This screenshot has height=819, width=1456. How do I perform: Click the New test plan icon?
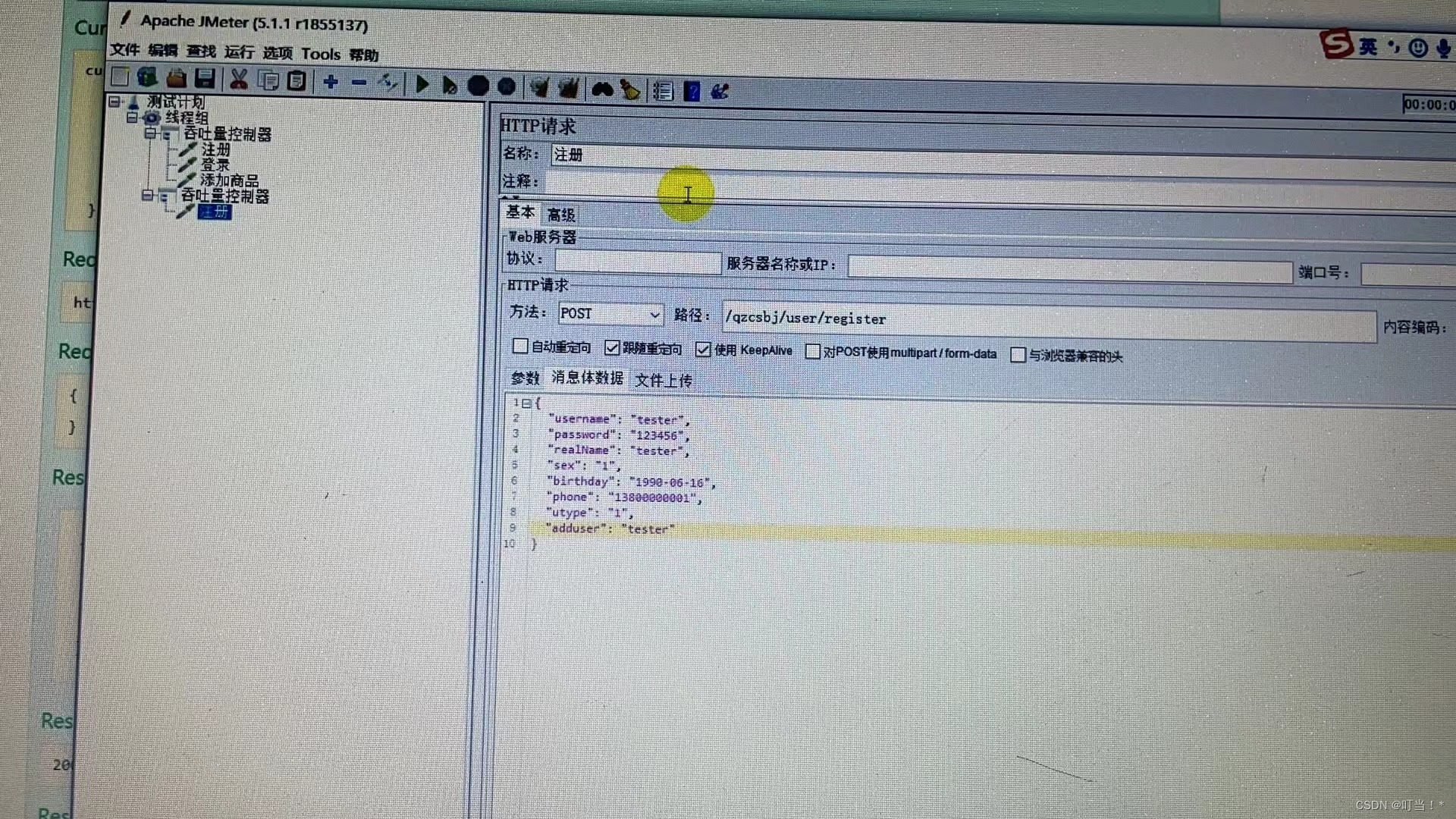click(x=120, y=77)
